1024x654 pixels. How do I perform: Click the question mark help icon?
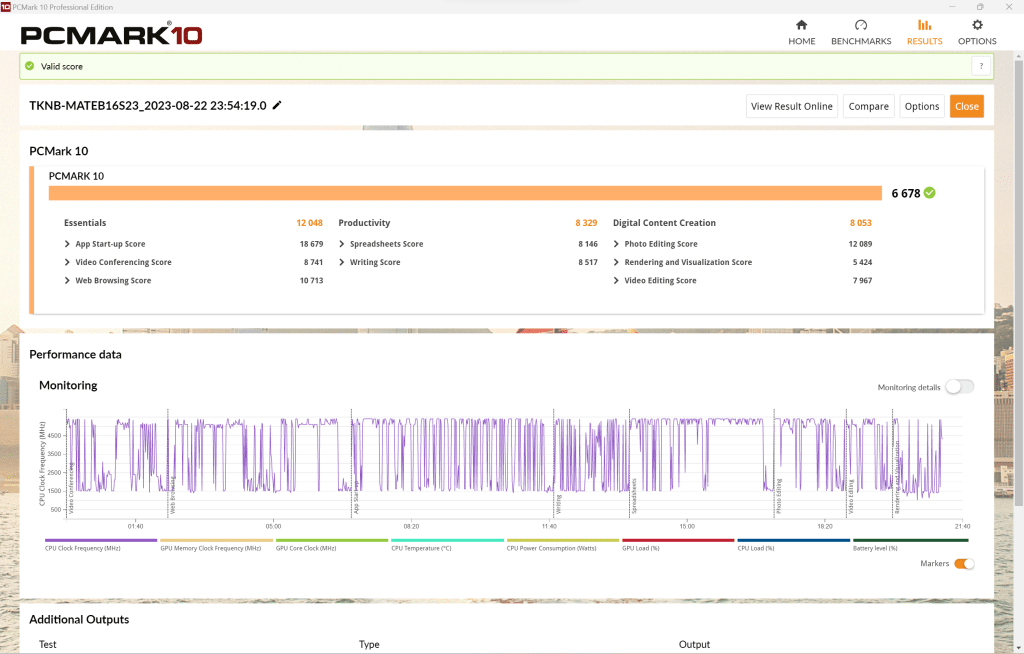(981, 66)
